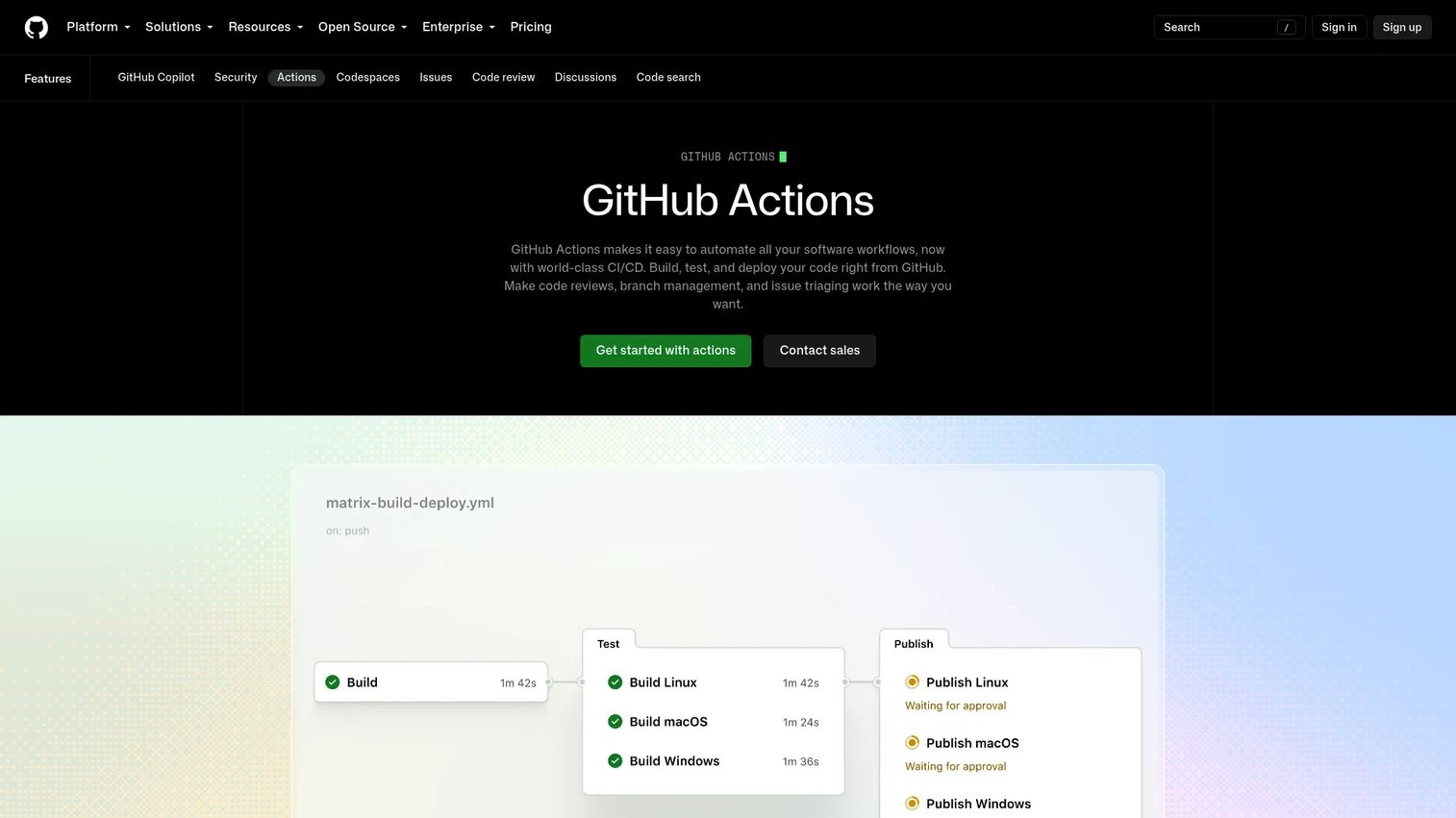This screenshot has width=1456, height=818.
Task: Select the Build job card
Action: (431, 682)
